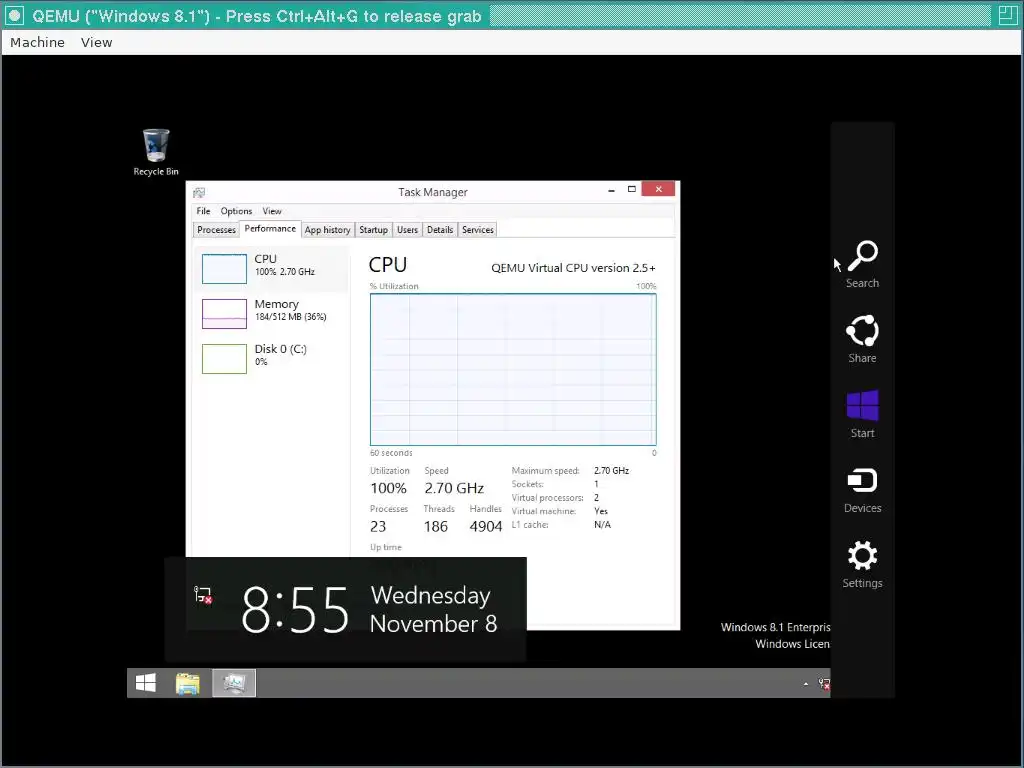Select the CPU performance item

tap(271, 268)
